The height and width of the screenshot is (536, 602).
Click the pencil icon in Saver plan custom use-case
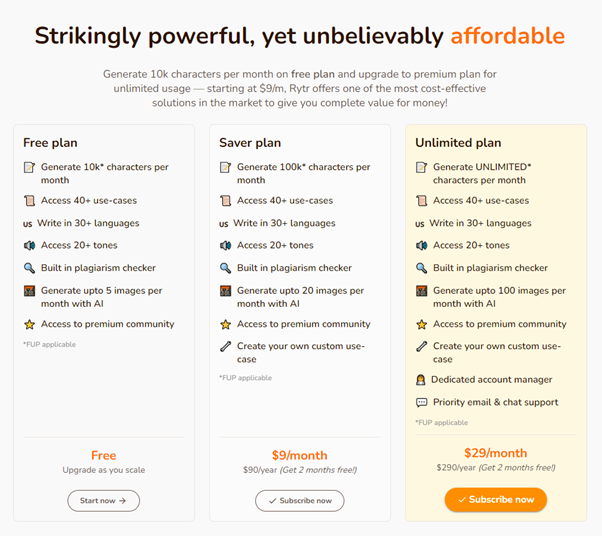point(225,346)
